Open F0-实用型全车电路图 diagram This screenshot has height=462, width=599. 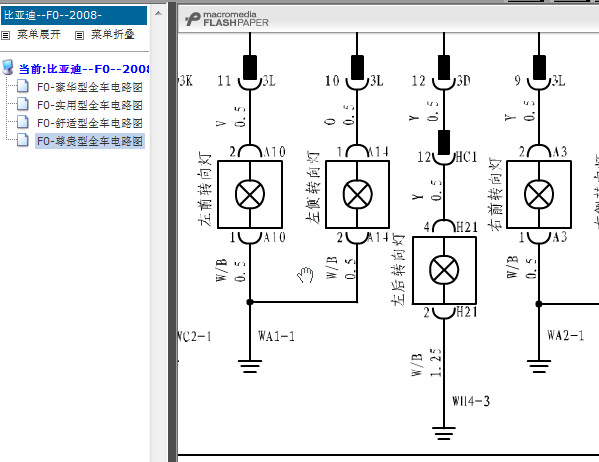point(90,105)
